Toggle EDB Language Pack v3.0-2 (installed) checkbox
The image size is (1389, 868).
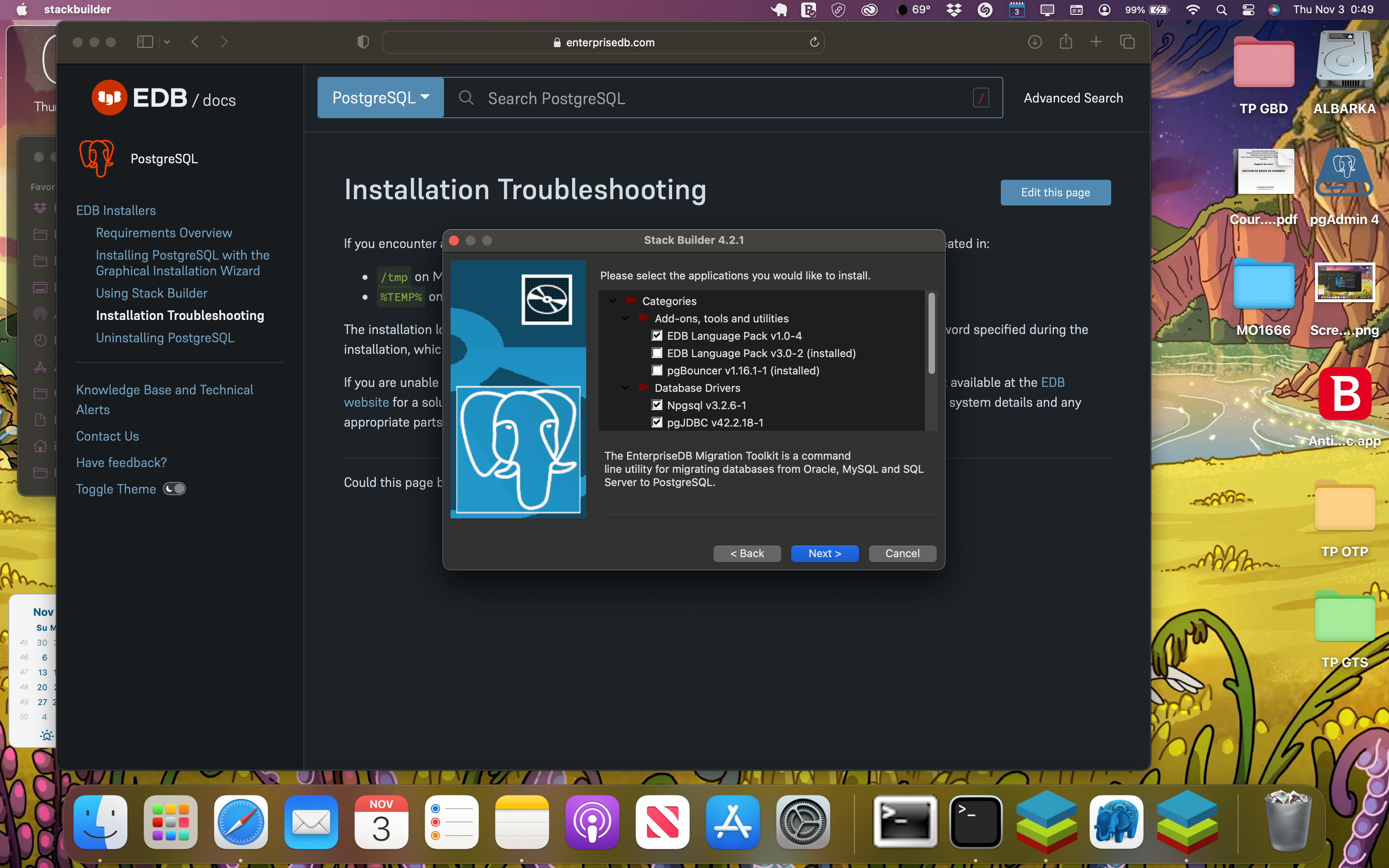point(656,353)
